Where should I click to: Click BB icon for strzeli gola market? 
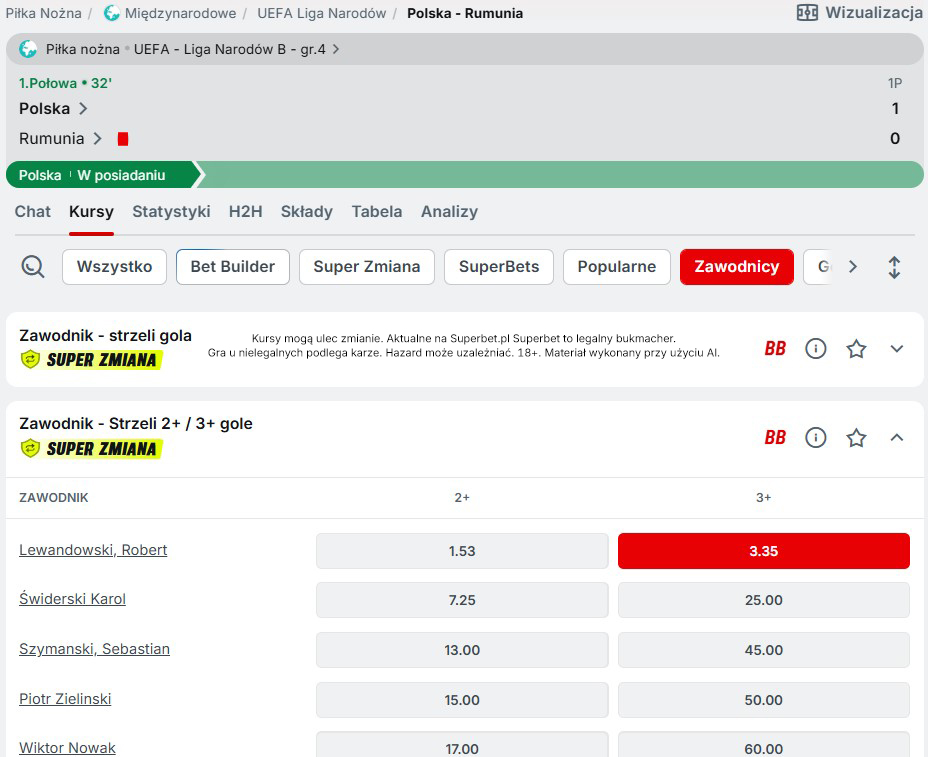pyautogui.click(x=775, y=349)
